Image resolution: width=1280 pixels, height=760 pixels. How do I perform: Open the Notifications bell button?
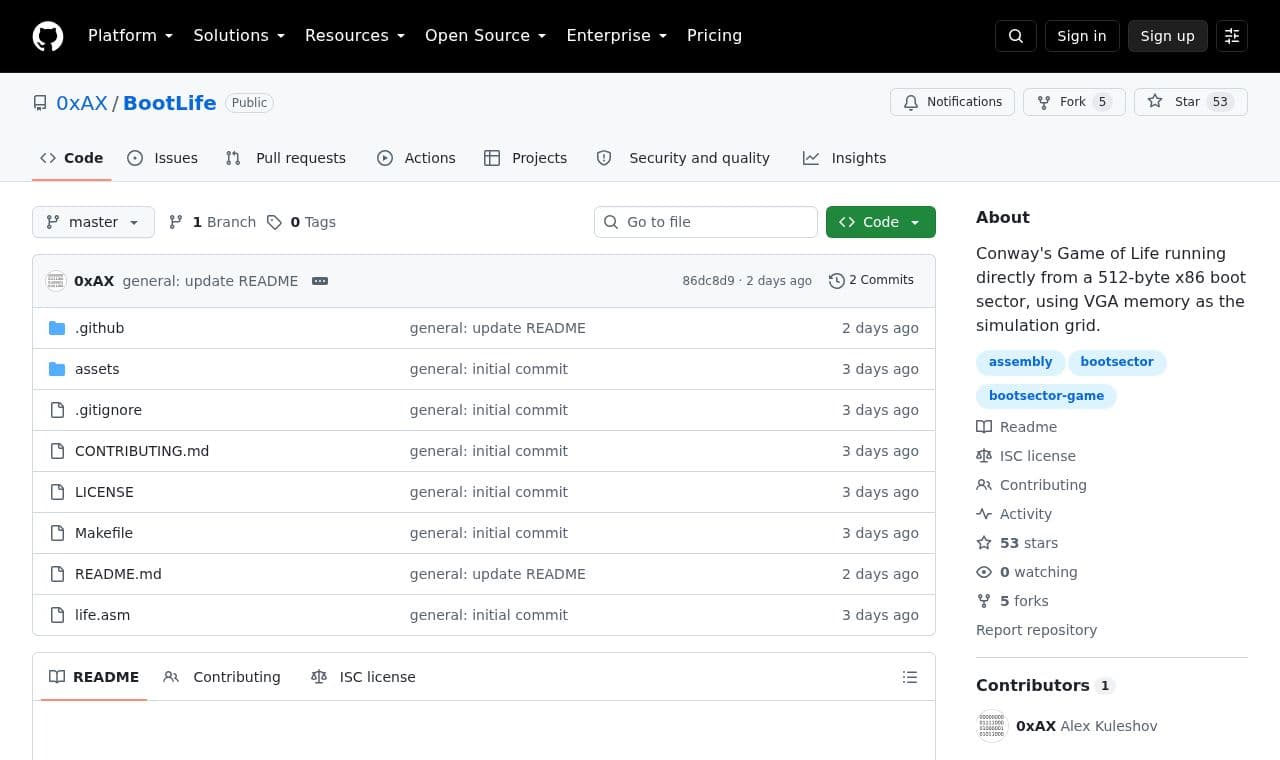pyautogui.click(x=952, y=102)
